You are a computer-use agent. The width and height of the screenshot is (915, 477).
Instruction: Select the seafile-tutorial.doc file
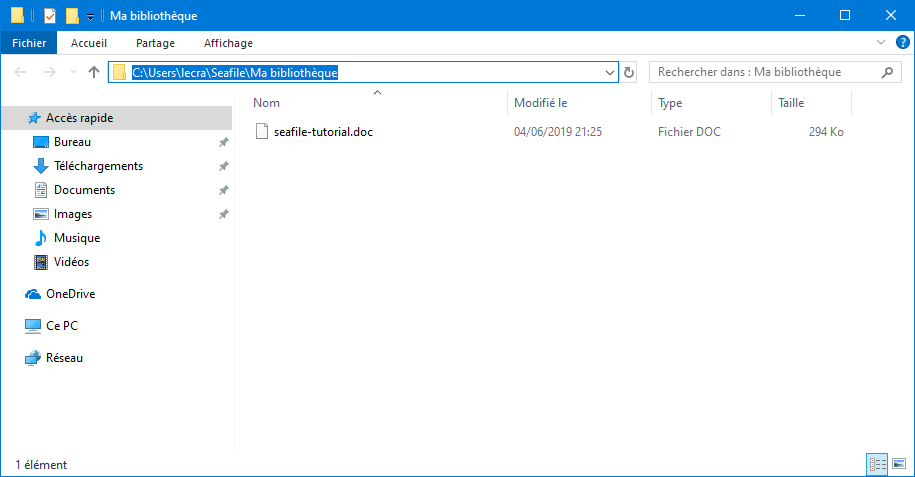point(323,132)
